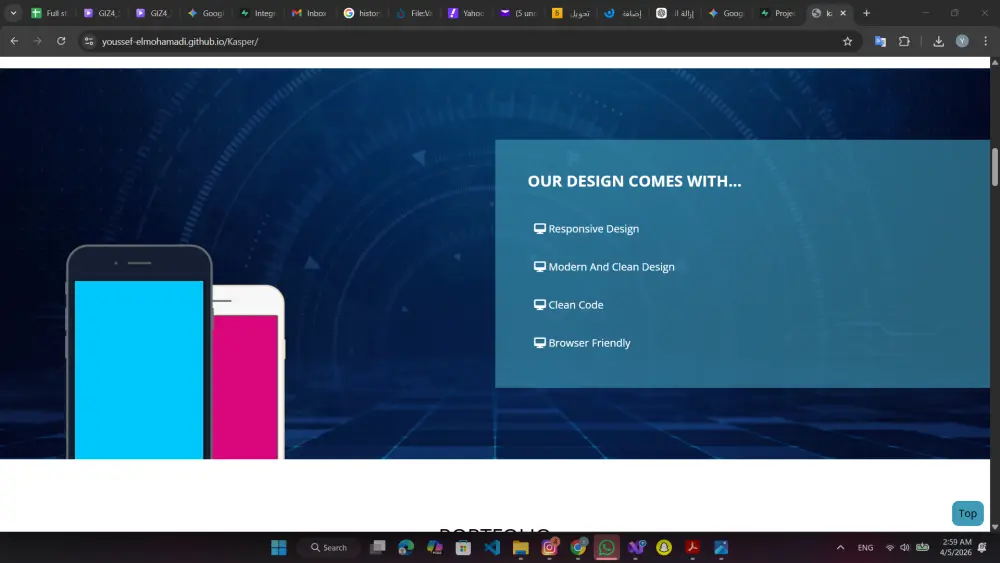Click the scrollbar up arrow
This screenshot has height=563, width=1000.
(994, 62)
